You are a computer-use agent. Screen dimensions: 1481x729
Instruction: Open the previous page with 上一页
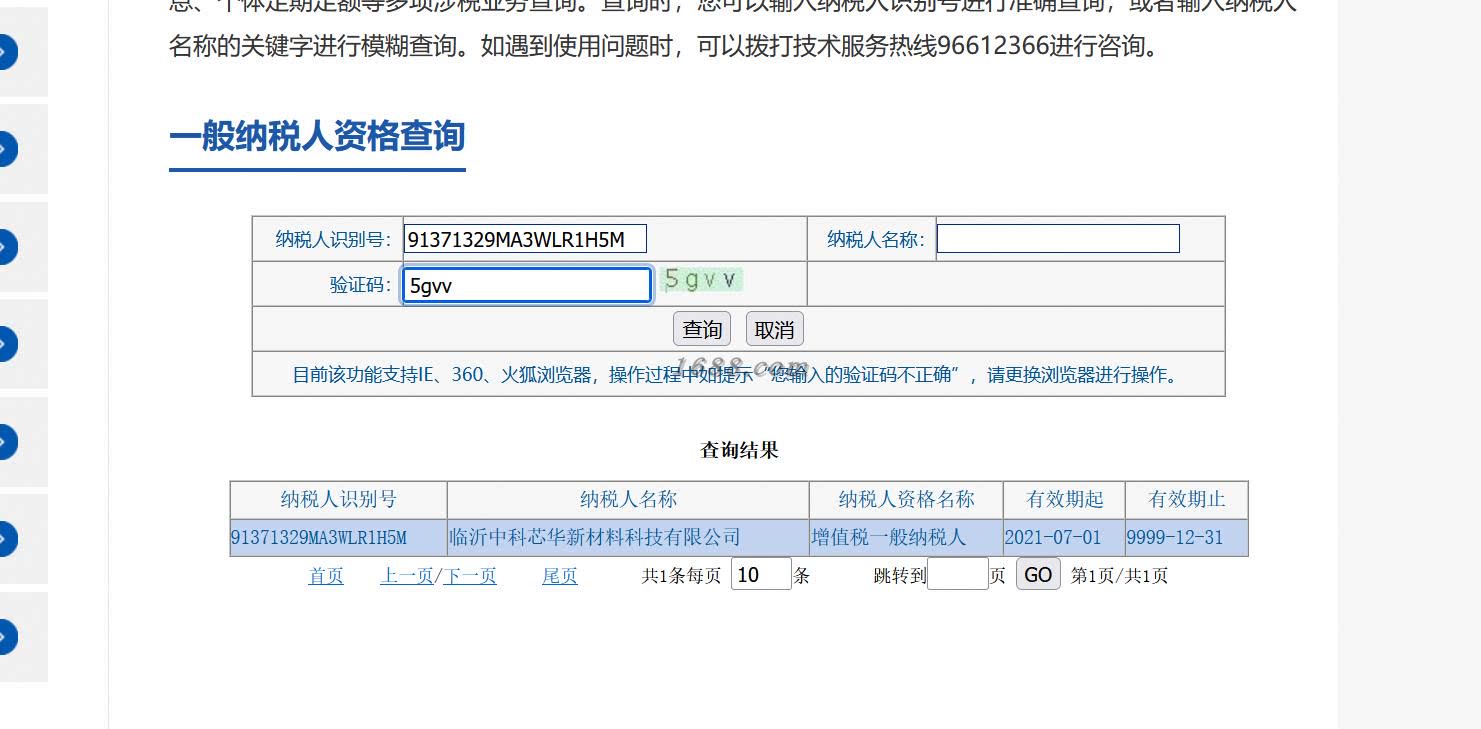407,576
